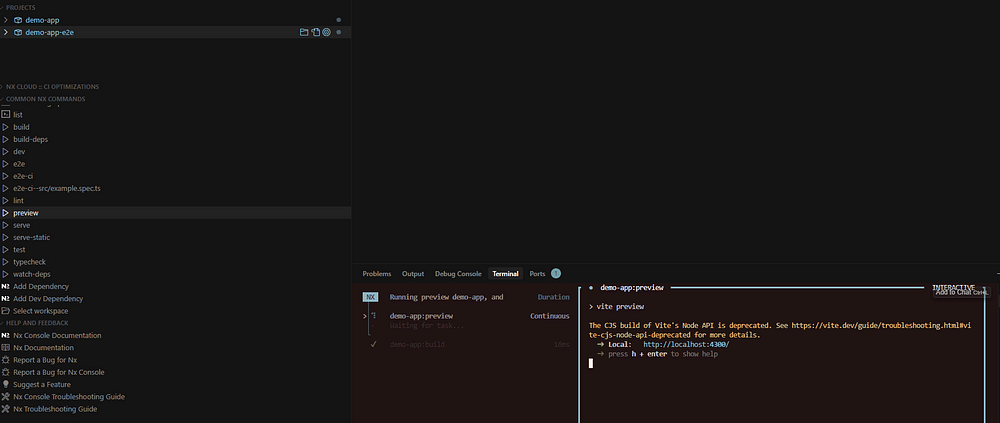Click the status dot beside demo-app-e2e
1000x423 pixels.
point(339,32)
